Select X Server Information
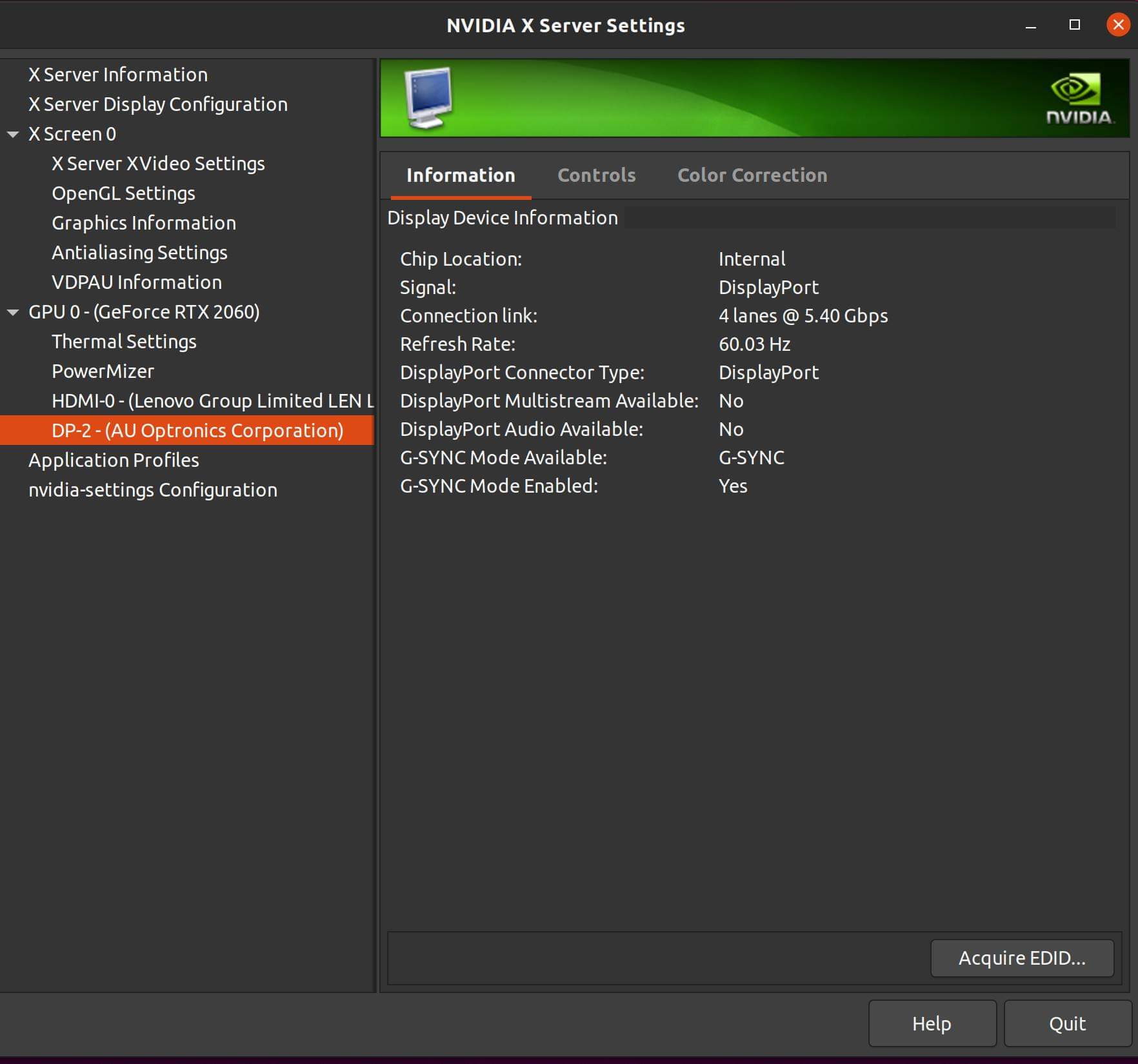 coord(118,75)
